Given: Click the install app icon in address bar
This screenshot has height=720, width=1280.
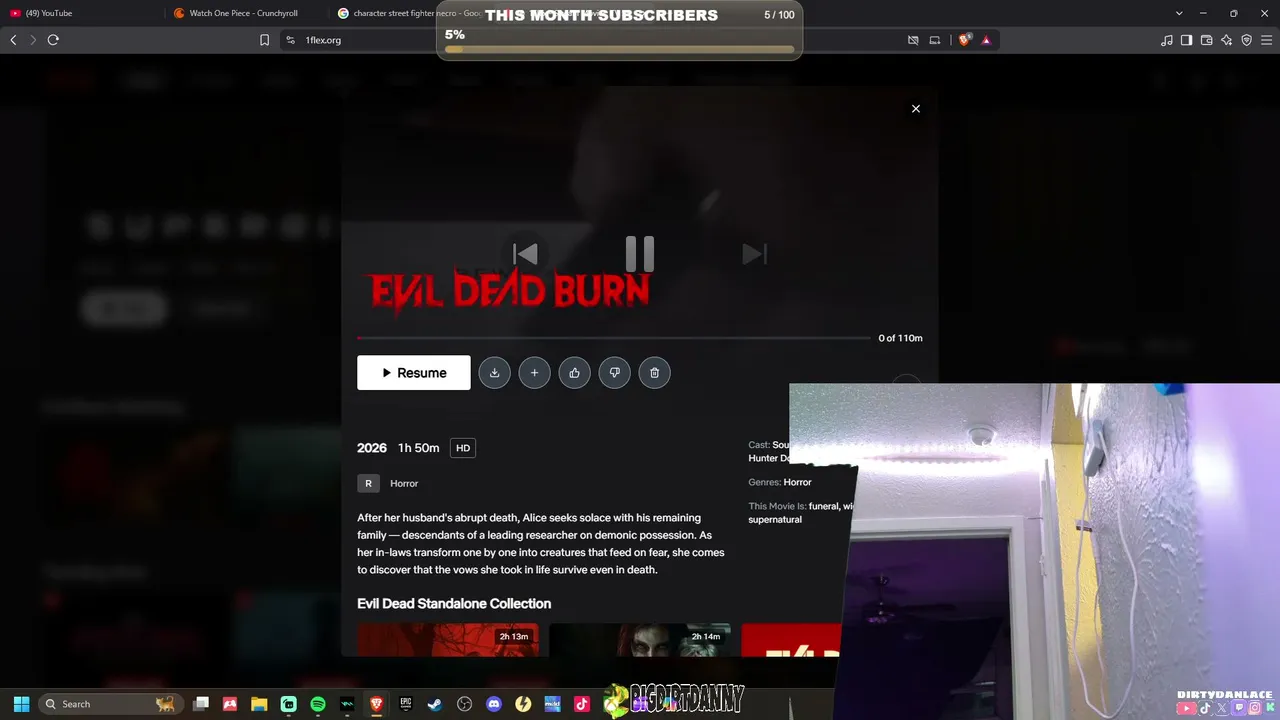Looking at the screenshot, I should 935,40.
